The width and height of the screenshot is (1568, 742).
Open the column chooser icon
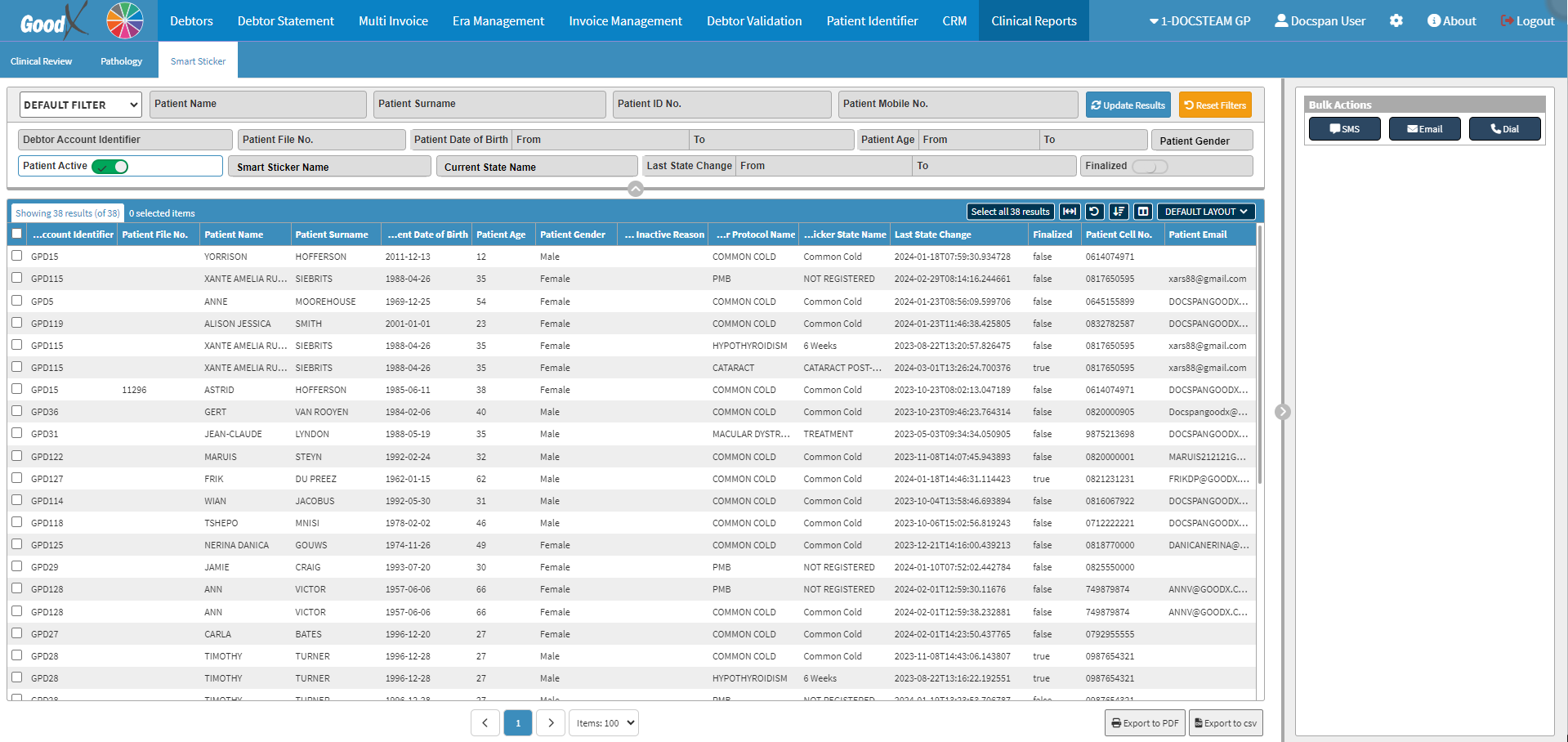(x=1143, y=212)
